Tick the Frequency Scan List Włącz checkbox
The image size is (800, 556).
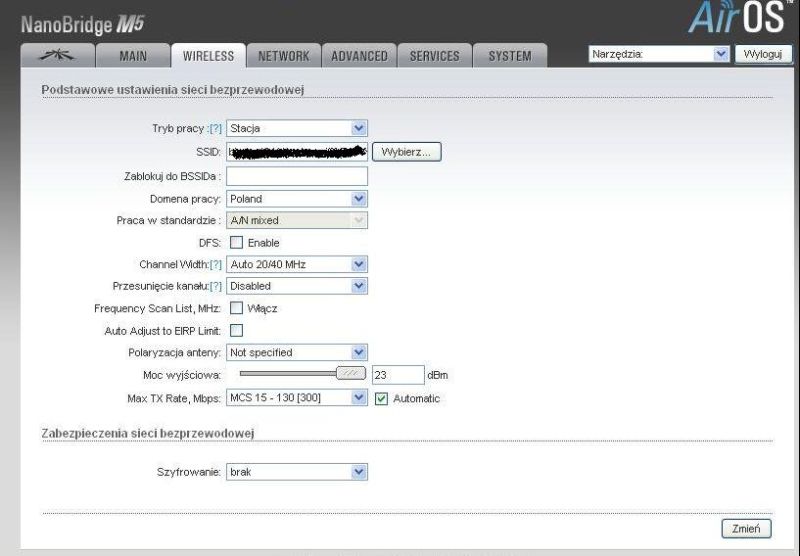tap(236, 308)
